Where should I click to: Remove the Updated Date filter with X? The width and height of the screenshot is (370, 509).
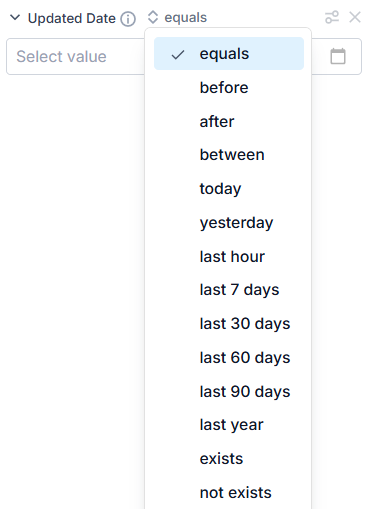click(x=355, y=17)
